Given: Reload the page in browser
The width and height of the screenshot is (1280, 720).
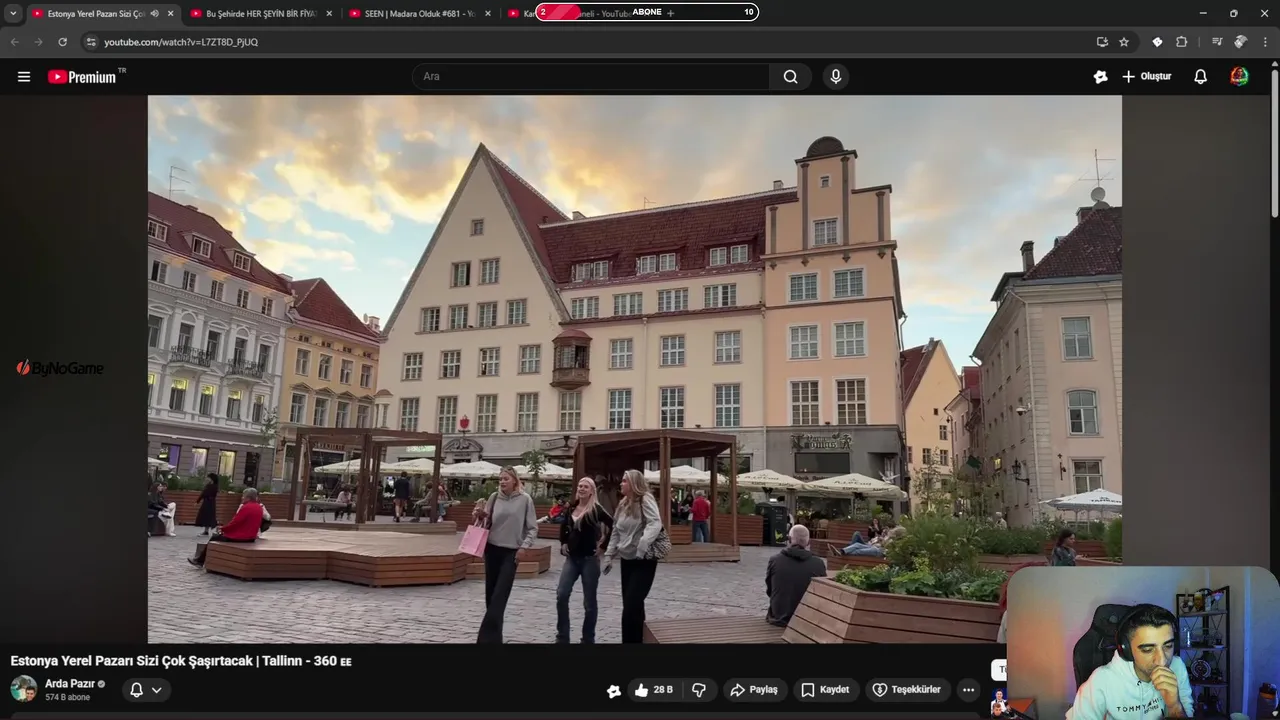Looking at the screenshot, I should coord(62,42).
